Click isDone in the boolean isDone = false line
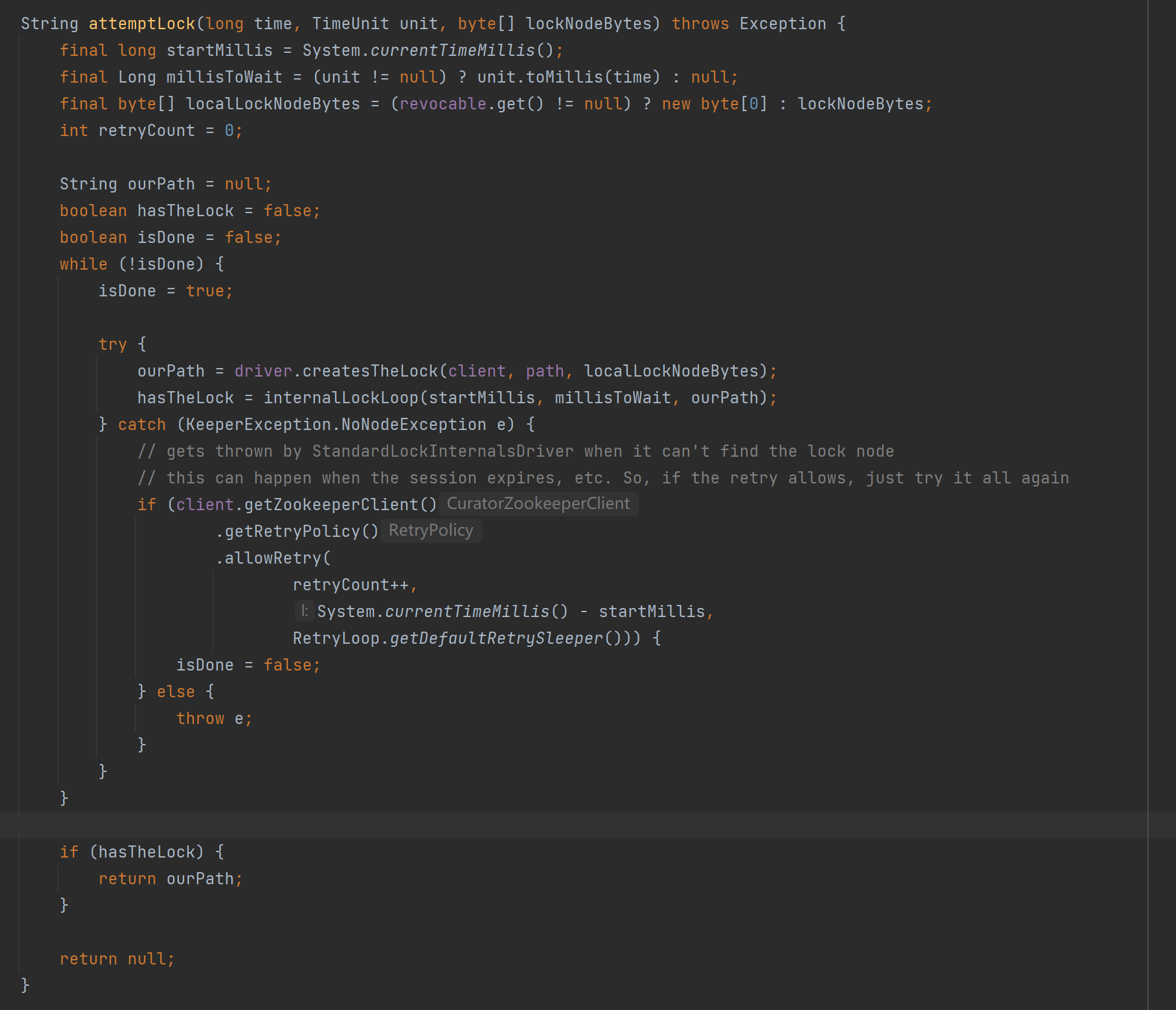The width and height of the screenshot is (1176, 1010). click(166, 237)
